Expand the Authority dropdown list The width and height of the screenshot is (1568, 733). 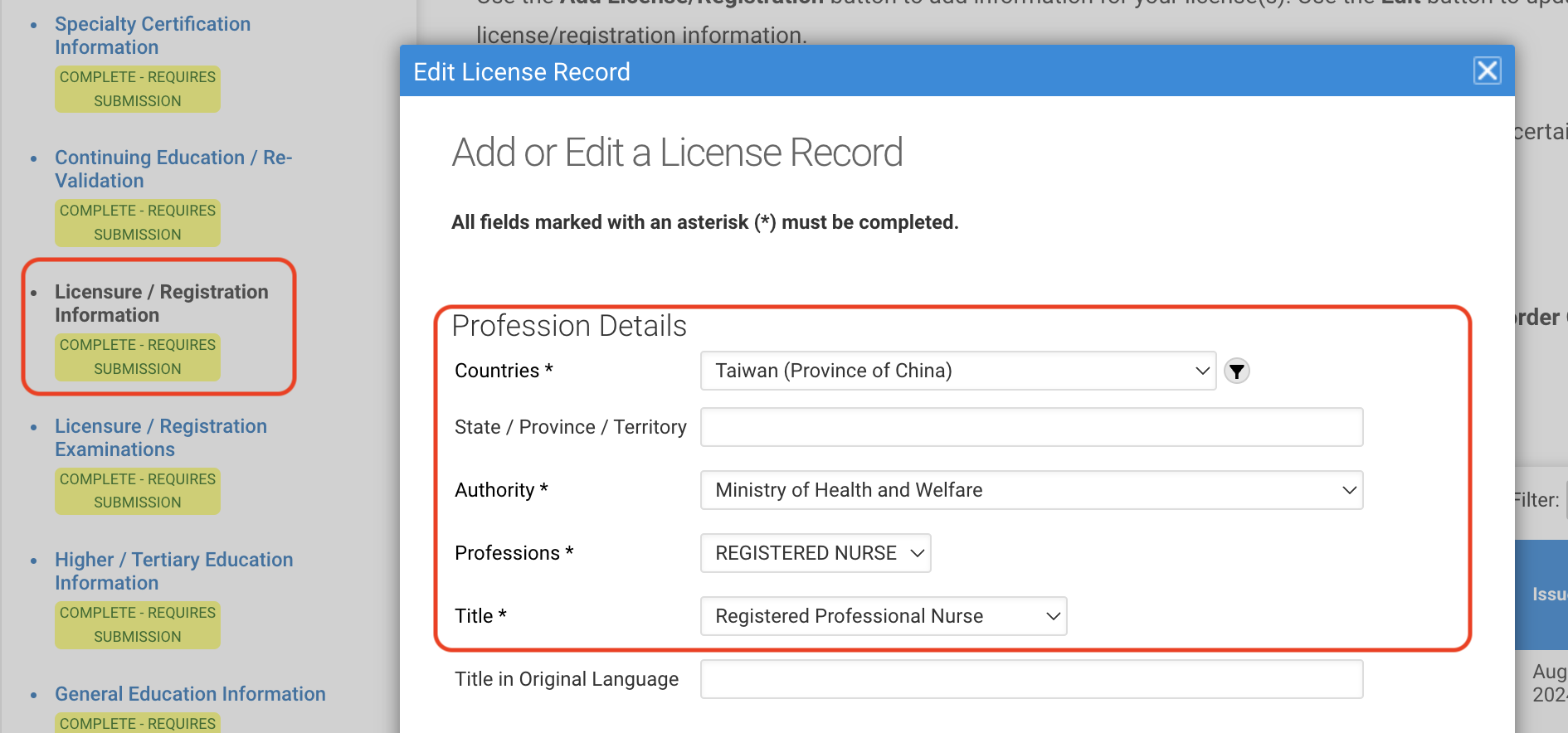pos(1030,490)
